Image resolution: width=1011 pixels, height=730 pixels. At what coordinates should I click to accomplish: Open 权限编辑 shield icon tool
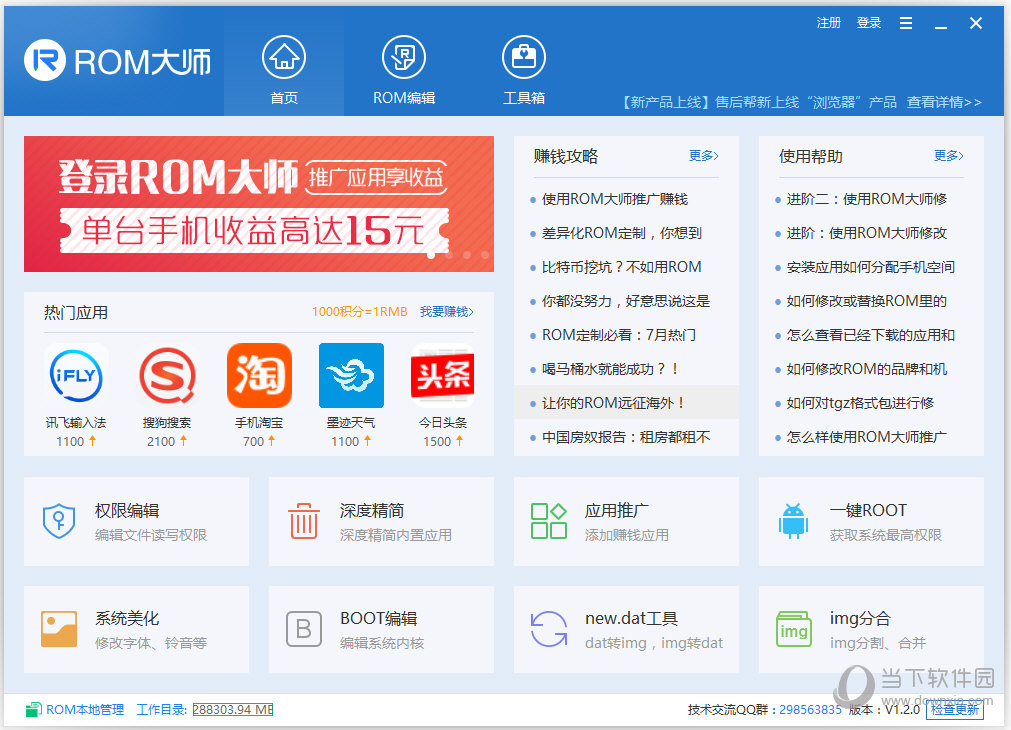point(59,521)
